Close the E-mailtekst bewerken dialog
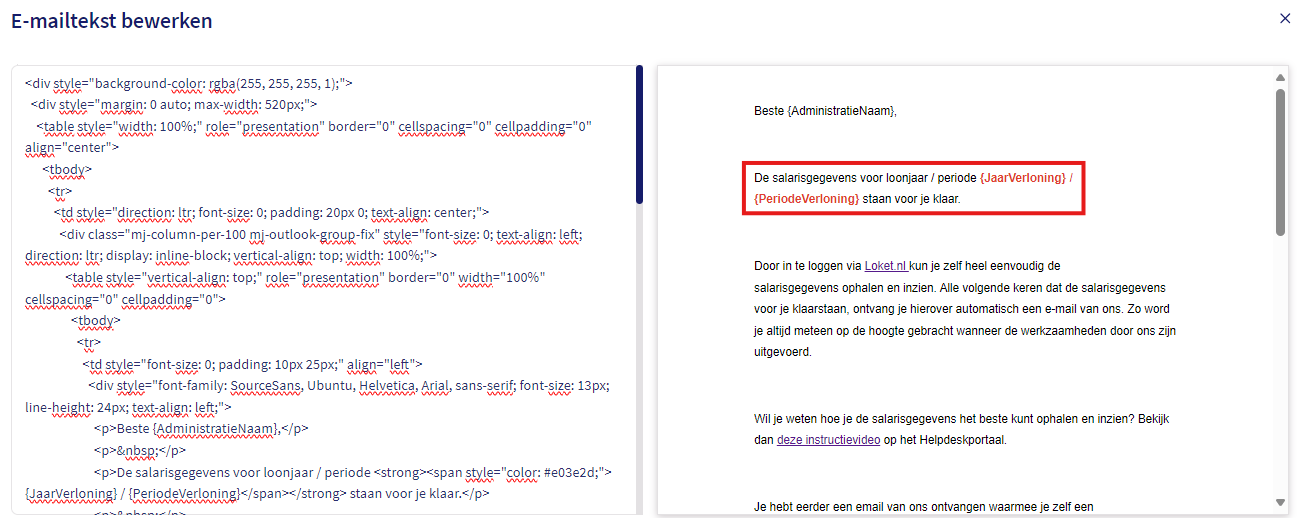This screenshot has width=1299, height=518. click(x=1285, y=18)
